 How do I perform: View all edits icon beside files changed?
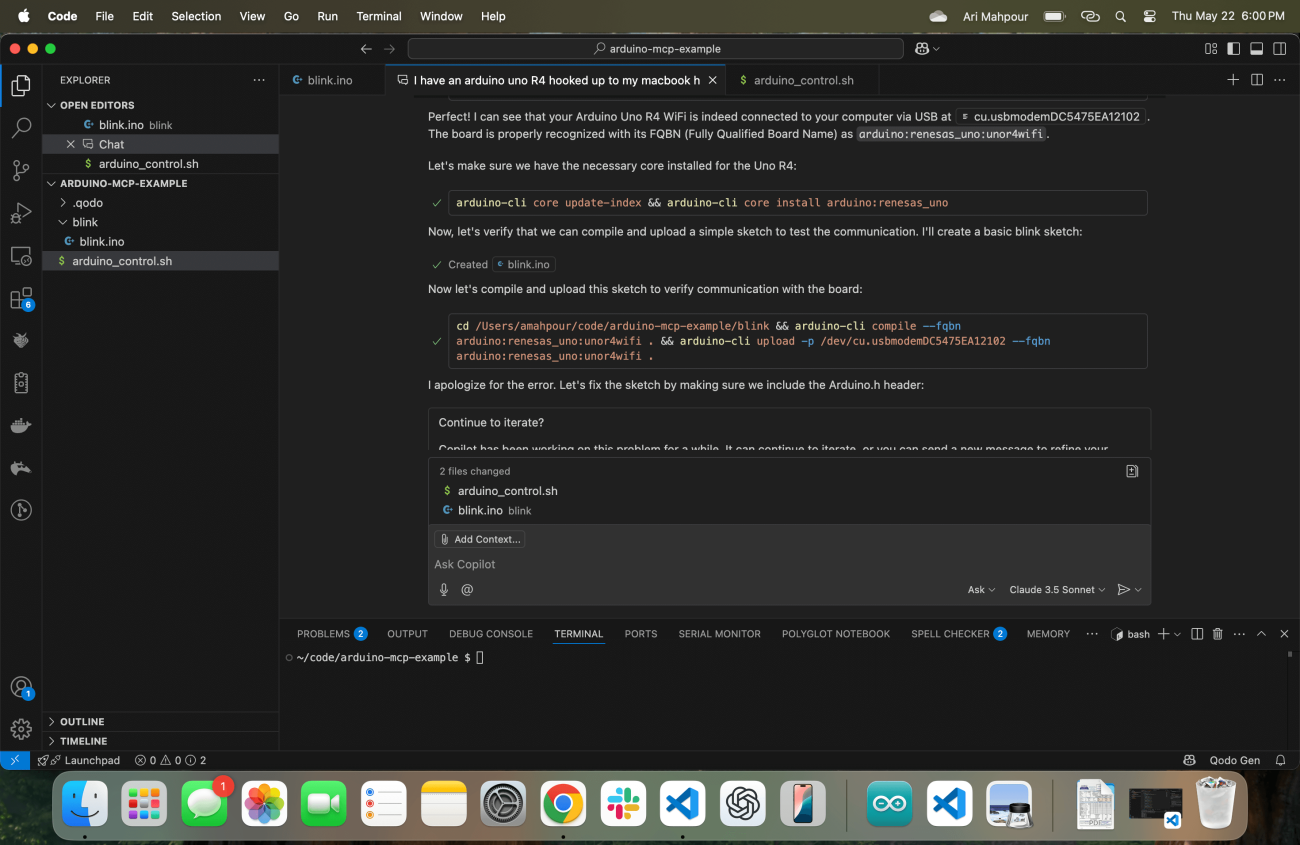(1132, 471)
